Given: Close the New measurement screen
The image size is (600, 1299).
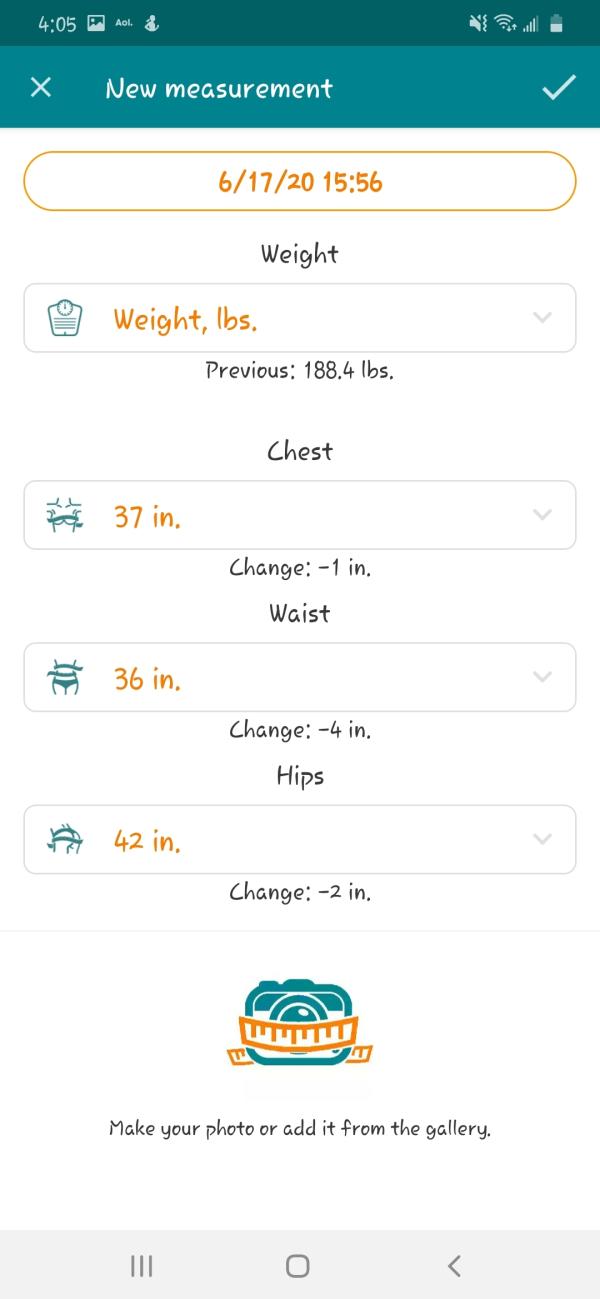Looking at the screenshot, I should click(x=41, y=87).
